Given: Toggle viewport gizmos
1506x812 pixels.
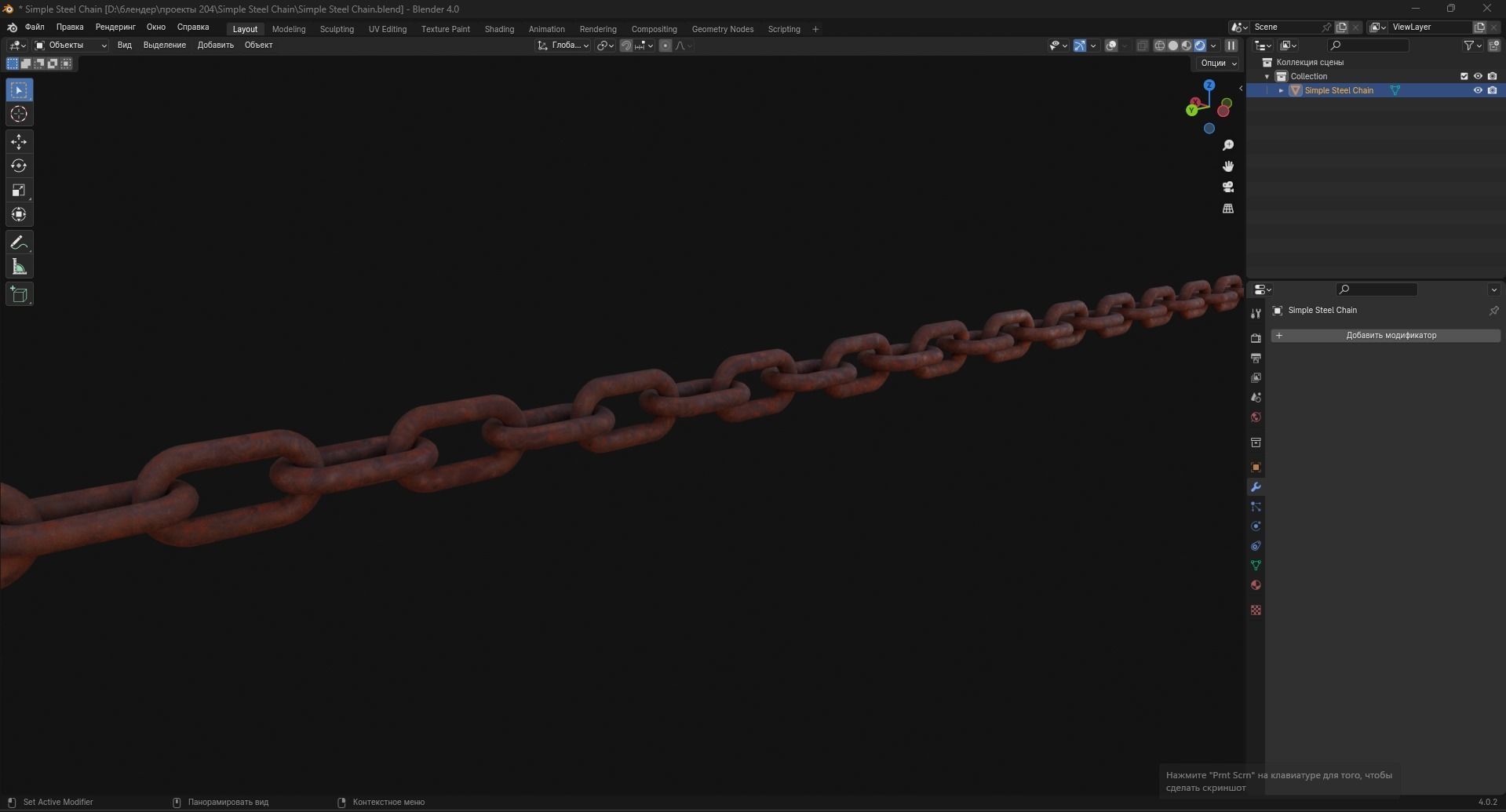Looking at the screenshot, I should point(1080,46).
